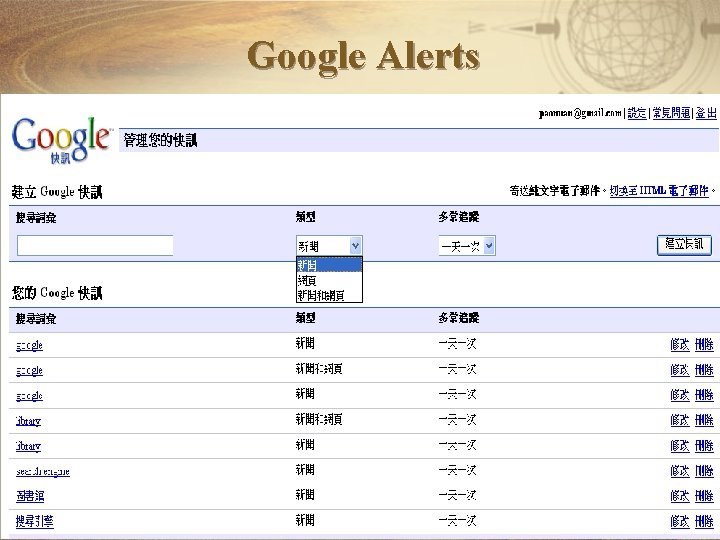The height and width of the screenshot is (540, 720).
Task: Click the 管理您的快訊 page heading
Action: click(x=160, y=140)
